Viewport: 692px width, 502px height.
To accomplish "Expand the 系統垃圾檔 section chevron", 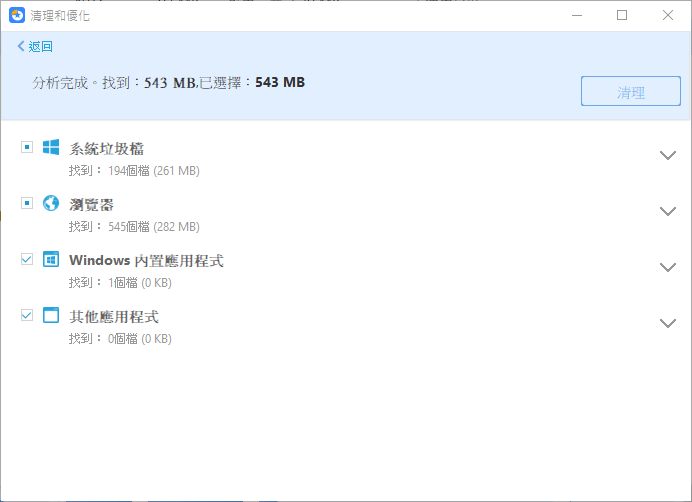I will (x=668, y=155).
